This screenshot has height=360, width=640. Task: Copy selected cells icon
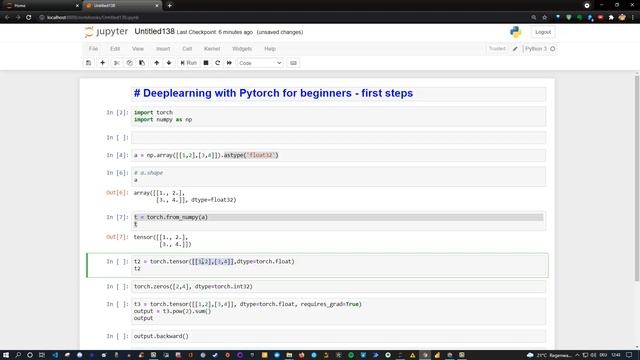(129, 63)
